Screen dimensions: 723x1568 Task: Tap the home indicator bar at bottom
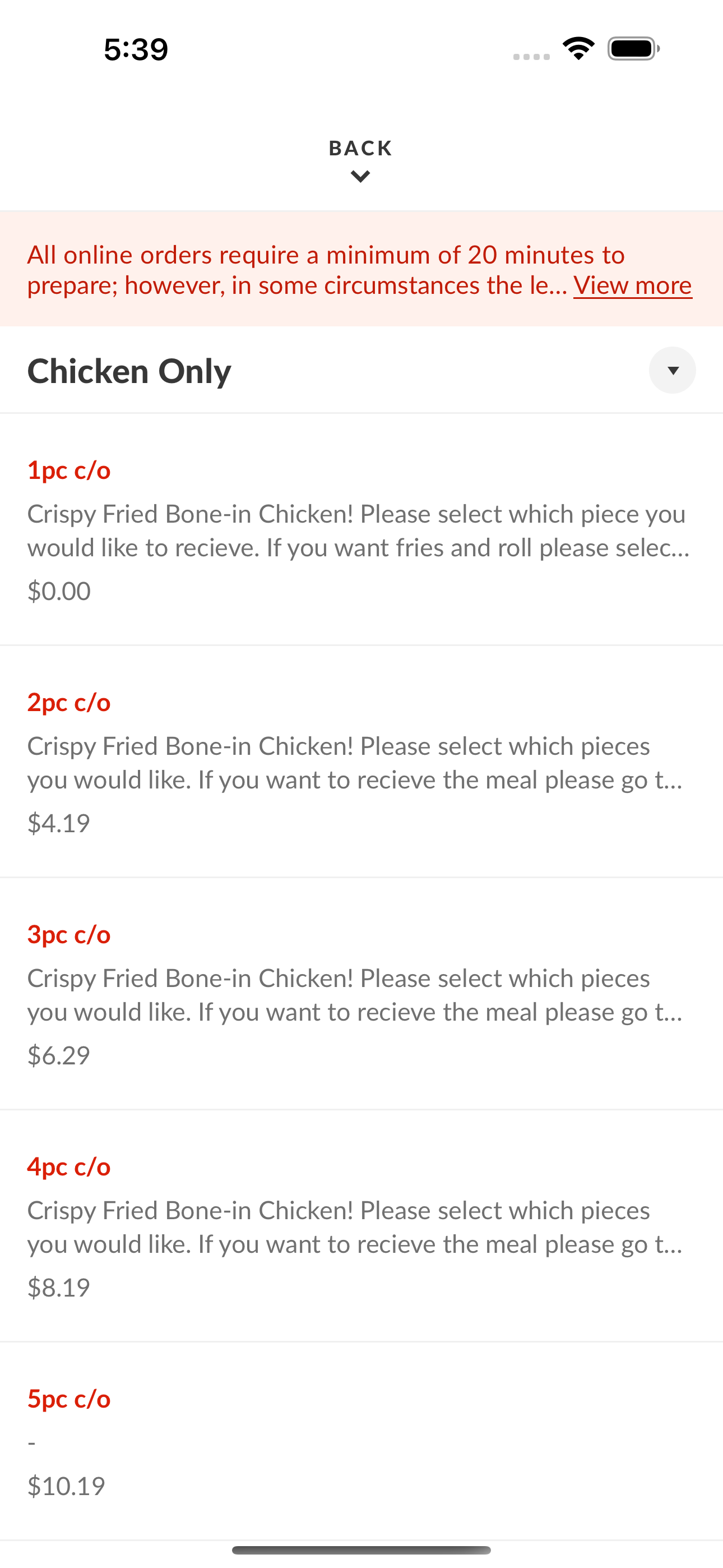coord(361,1549)
